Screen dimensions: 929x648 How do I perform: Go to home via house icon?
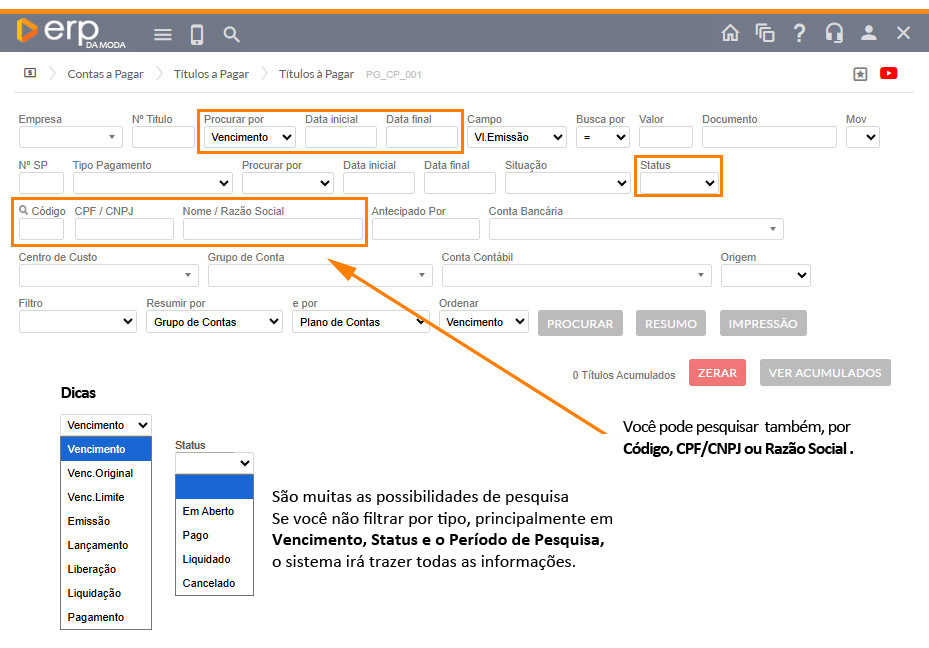[731, 32]
